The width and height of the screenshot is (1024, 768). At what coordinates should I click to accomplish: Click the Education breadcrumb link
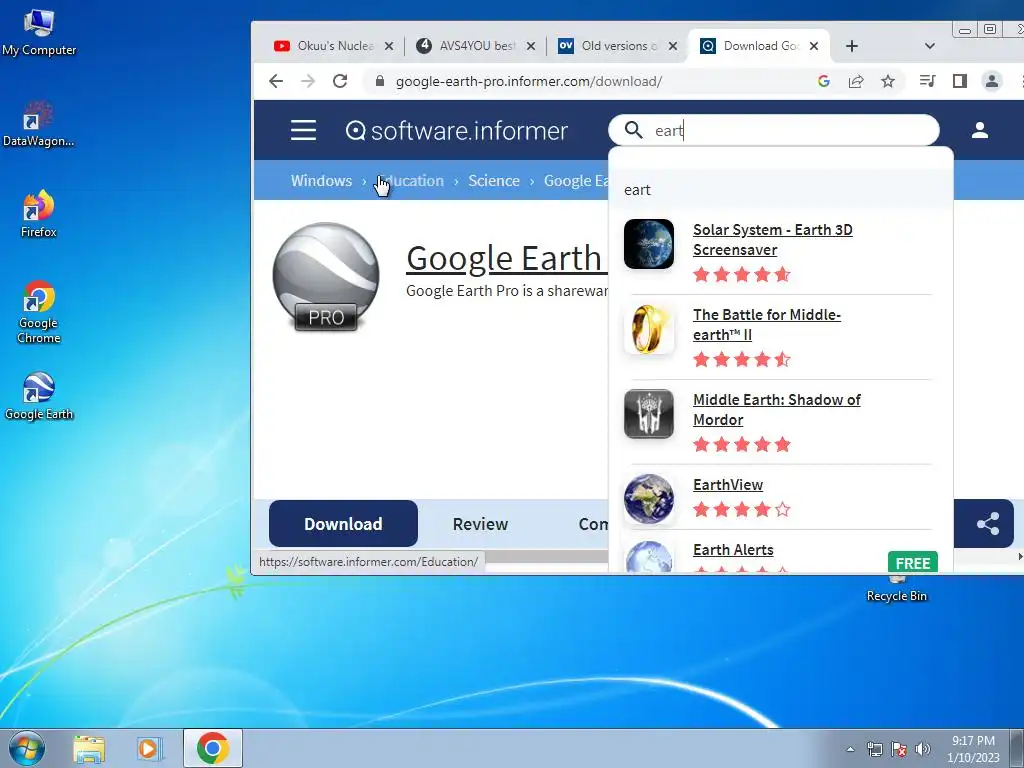pos(410,181)
